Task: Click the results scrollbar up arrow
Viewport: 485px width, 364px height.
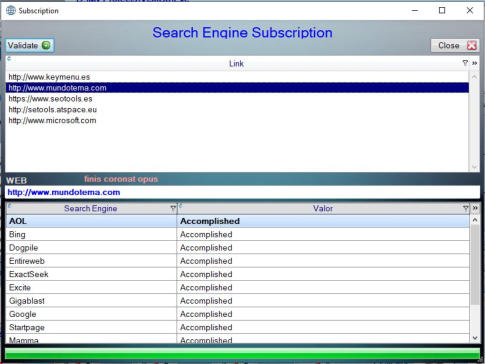Action: pyautogui.click(x=475, y=220)
